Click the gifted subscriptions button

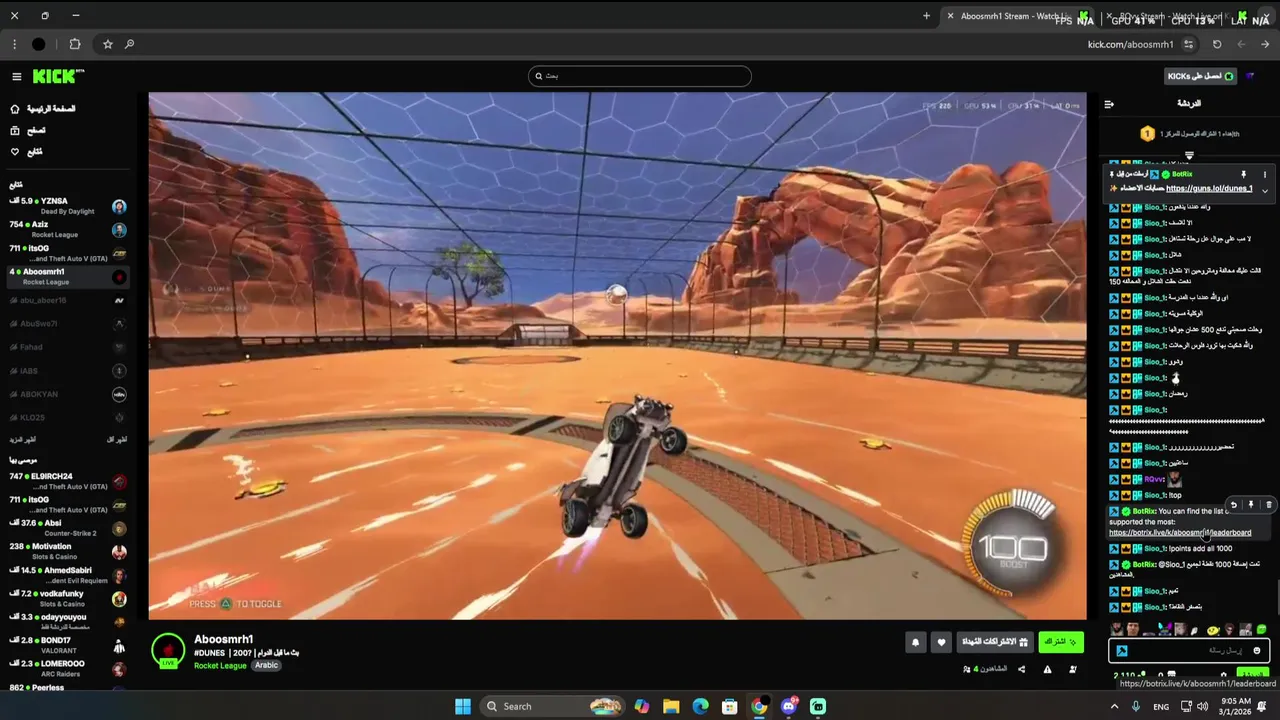point(994,642)
